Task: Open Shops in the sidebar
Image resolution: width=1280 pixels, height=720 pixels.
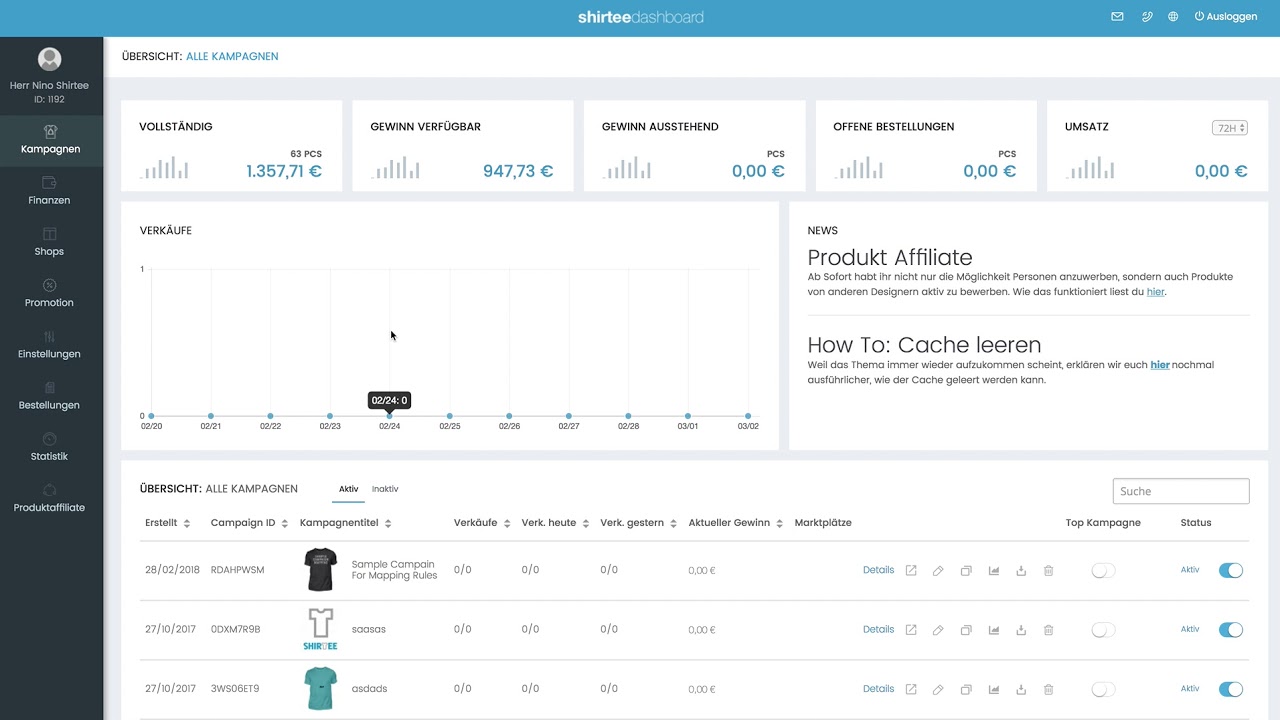Action: [51, 243]
